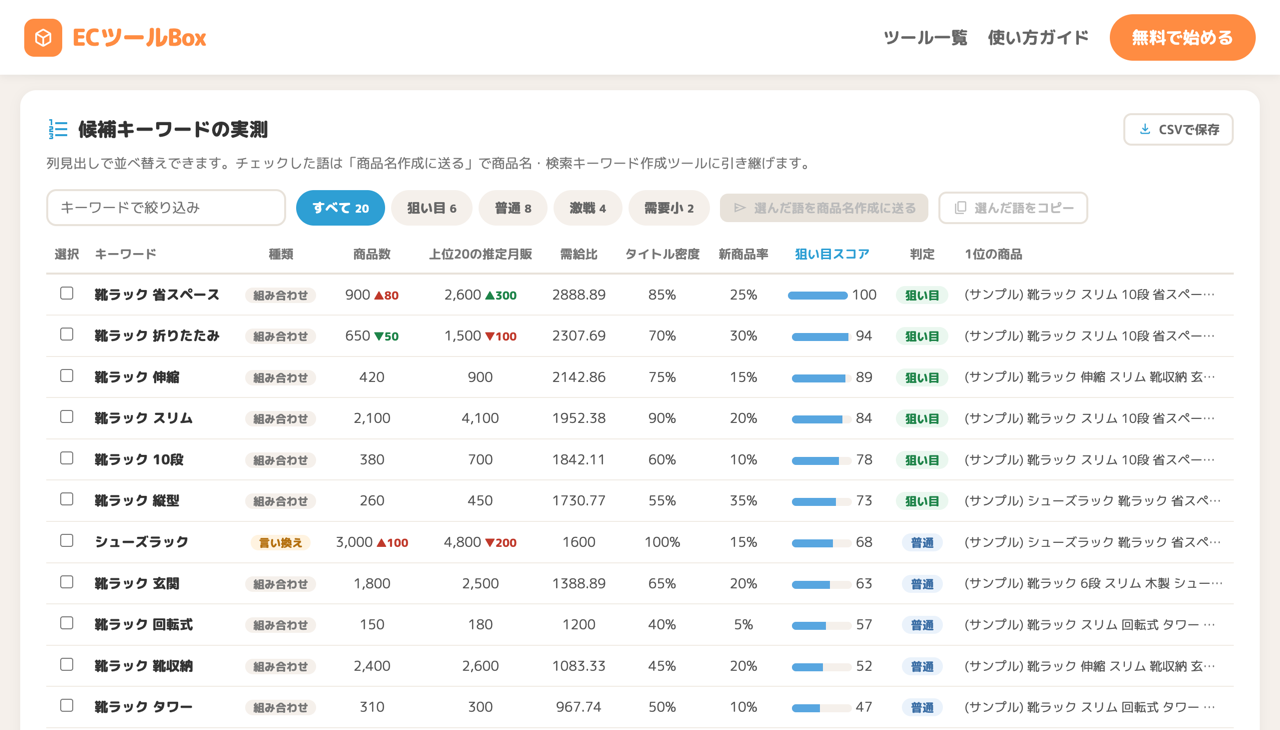This screenshot has height=730, width=1280.
Task: Click the ECツールBox cube logo icon
Action: pyautogui.click(x=43, y=38)
